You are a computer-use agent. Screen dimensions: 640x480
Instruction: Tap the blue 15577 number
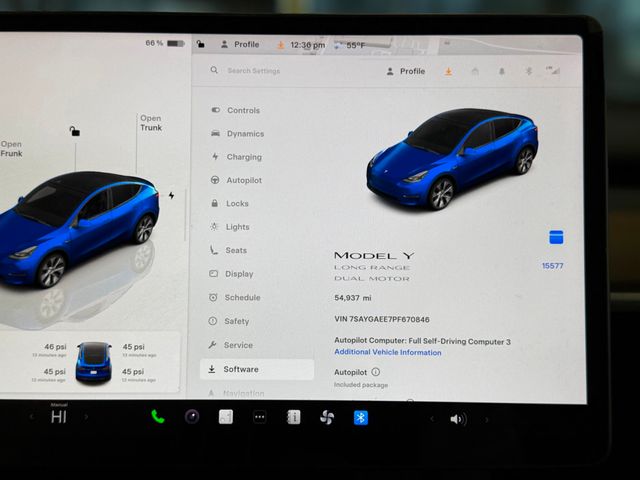[552, 266]
